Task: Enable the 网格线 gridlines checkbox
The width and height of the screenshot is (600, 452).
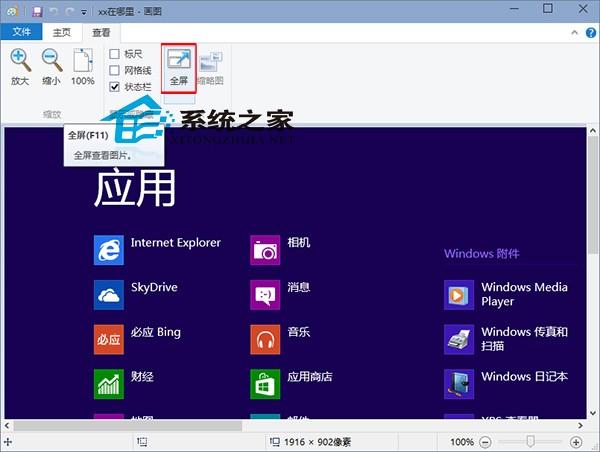Action: click(115, 70)
